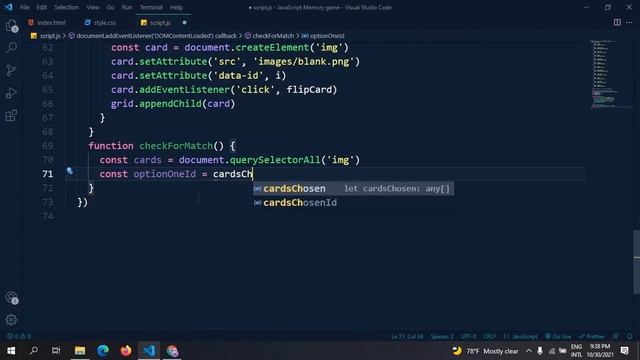Show hidden system tray icons
Screen dimensions: 640x360
[x=529, y=351]
